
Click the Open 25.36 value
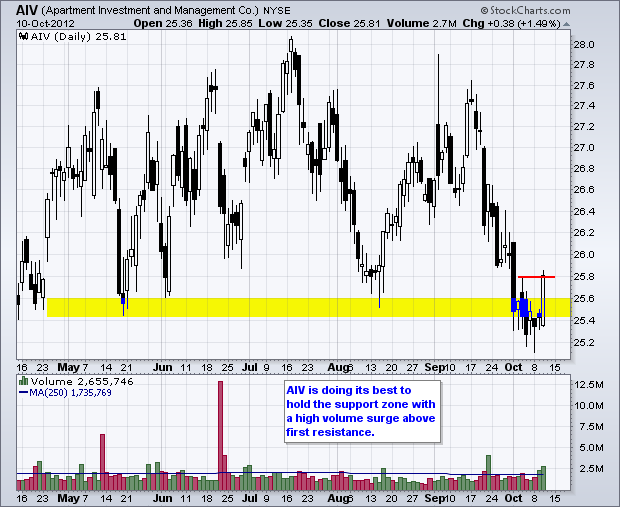pos(163,23)
